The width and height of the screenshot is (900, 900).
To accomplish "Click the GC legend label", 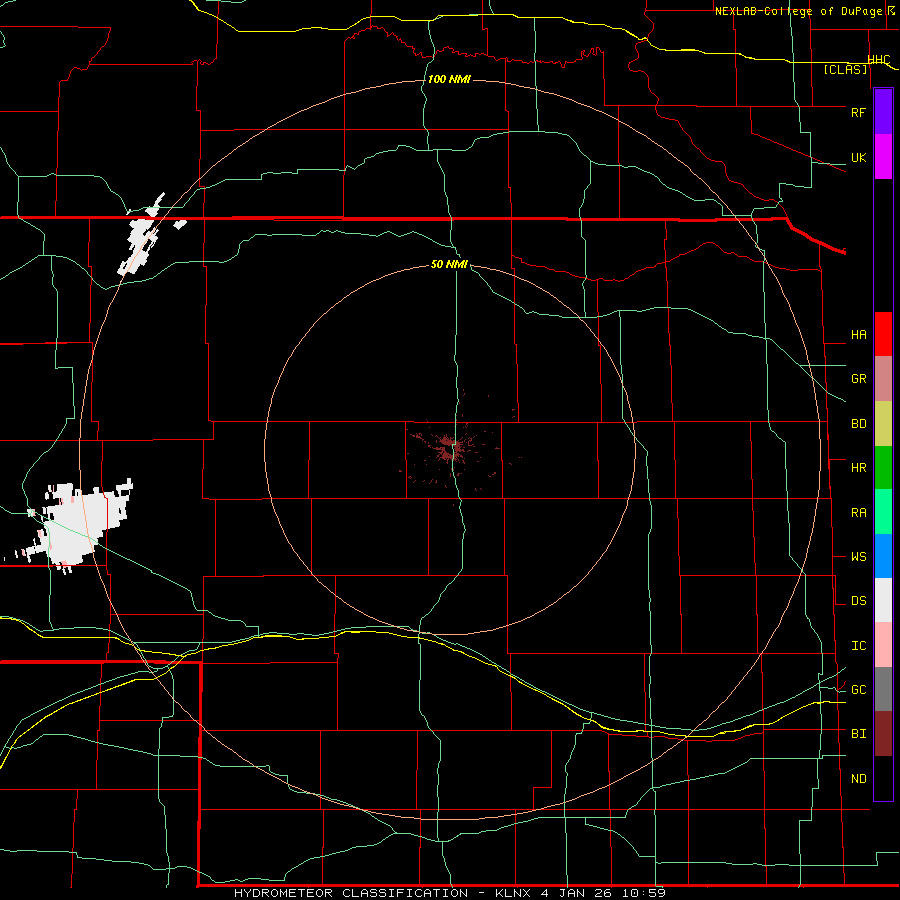I will tap(859, 690).
